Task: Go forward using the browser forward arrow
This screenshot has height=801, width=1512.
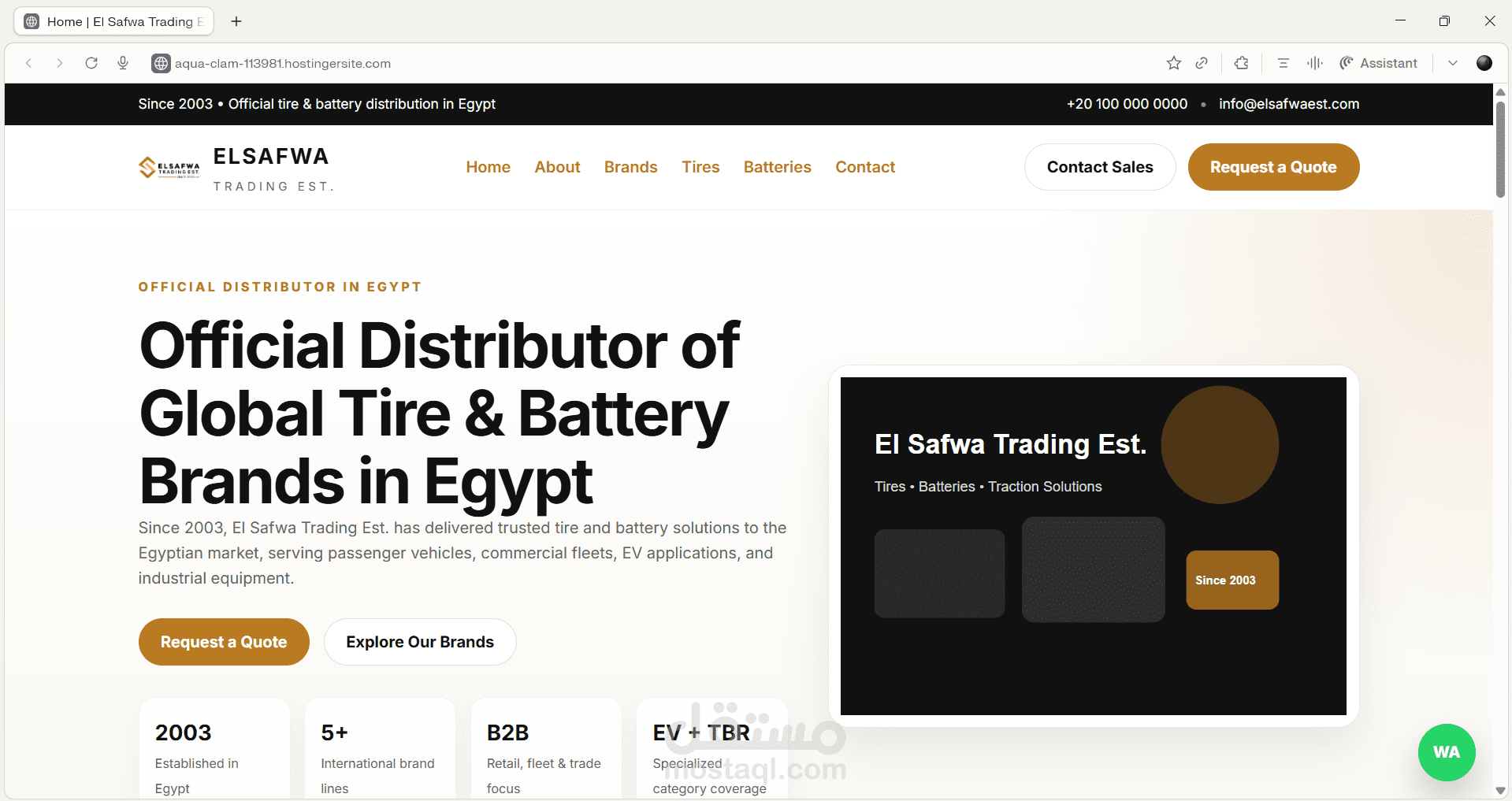Action: (x=59, y=63)
